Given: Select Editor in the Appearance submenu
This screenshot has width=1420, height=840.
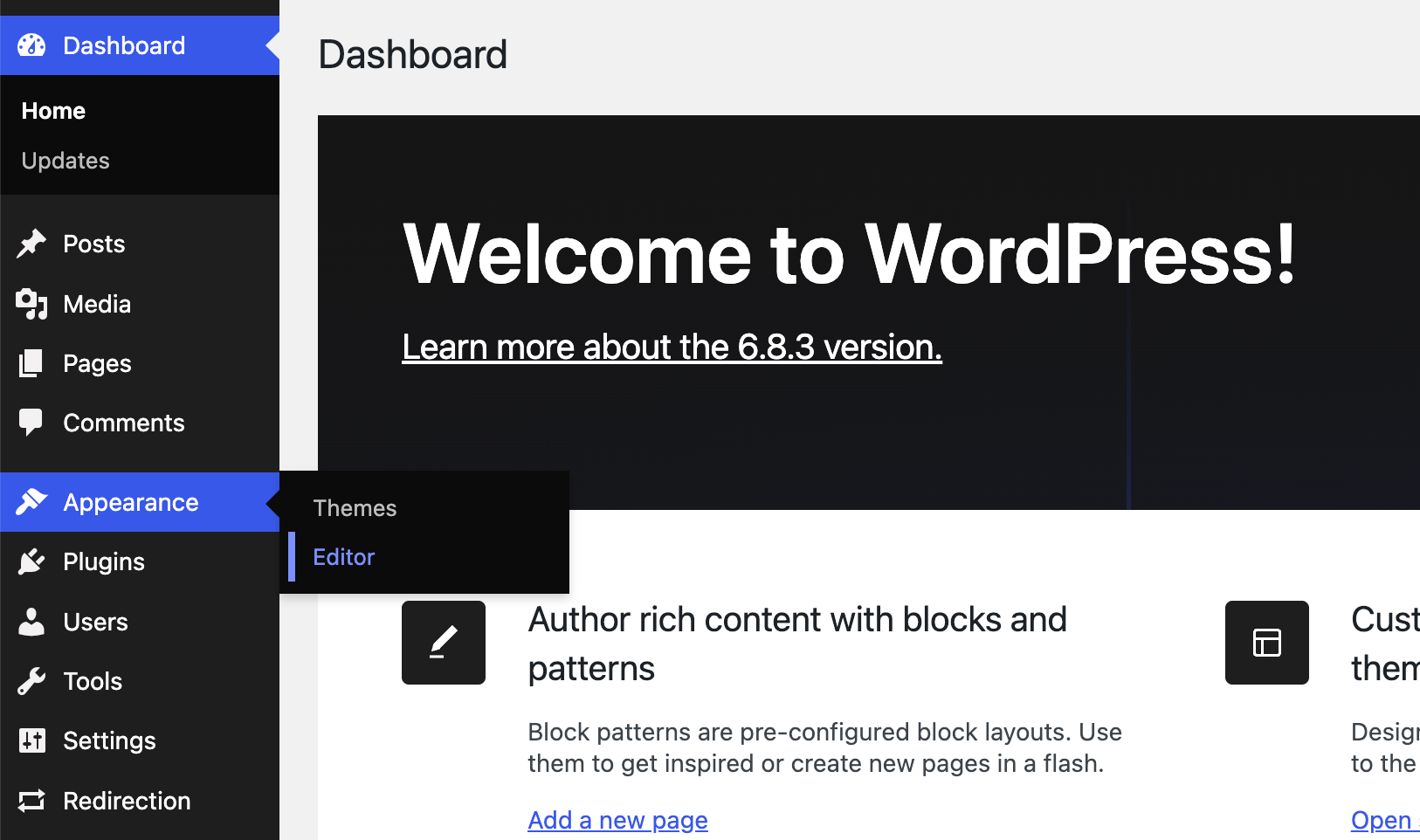Looking at the screenshot, I should tap(343, 556).
